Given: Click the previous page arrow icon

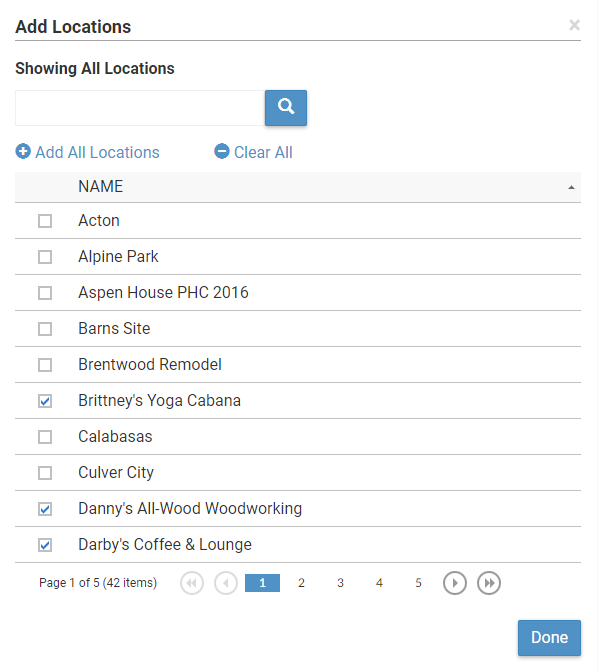Looking at the screenshot, I should (x=226, y=583).
